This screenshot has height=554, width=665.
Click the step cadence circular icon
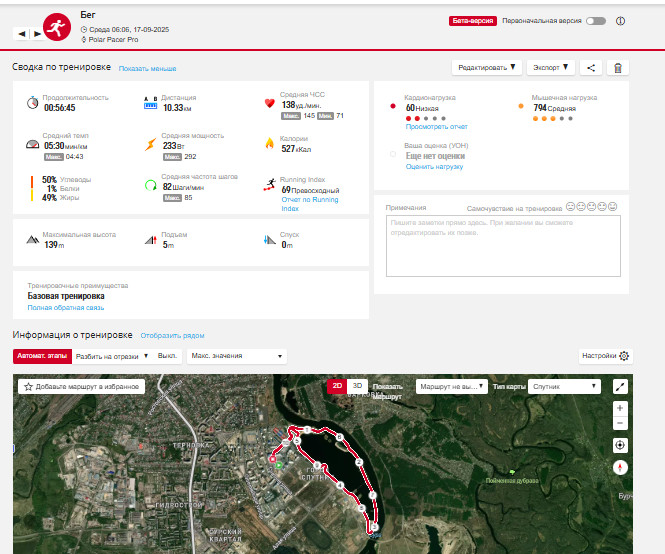(151, 185)
